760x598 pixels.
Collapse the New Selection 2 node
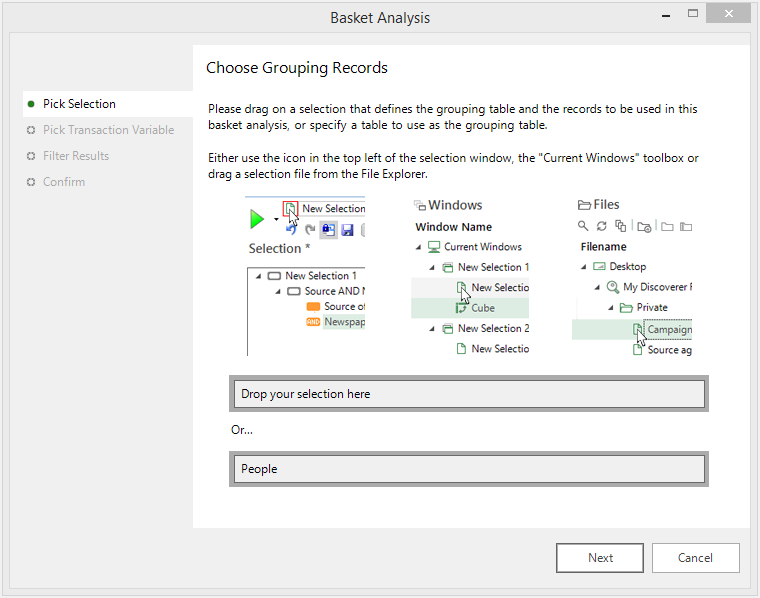[x=432, y=329]
